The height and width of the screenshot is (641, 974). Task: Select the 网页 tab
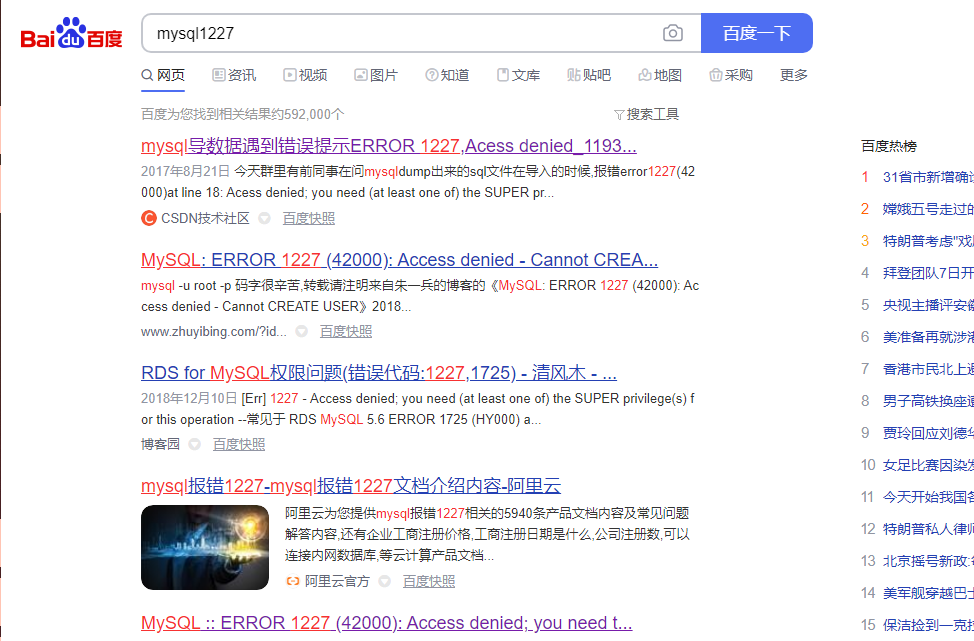tap(163, 75)
